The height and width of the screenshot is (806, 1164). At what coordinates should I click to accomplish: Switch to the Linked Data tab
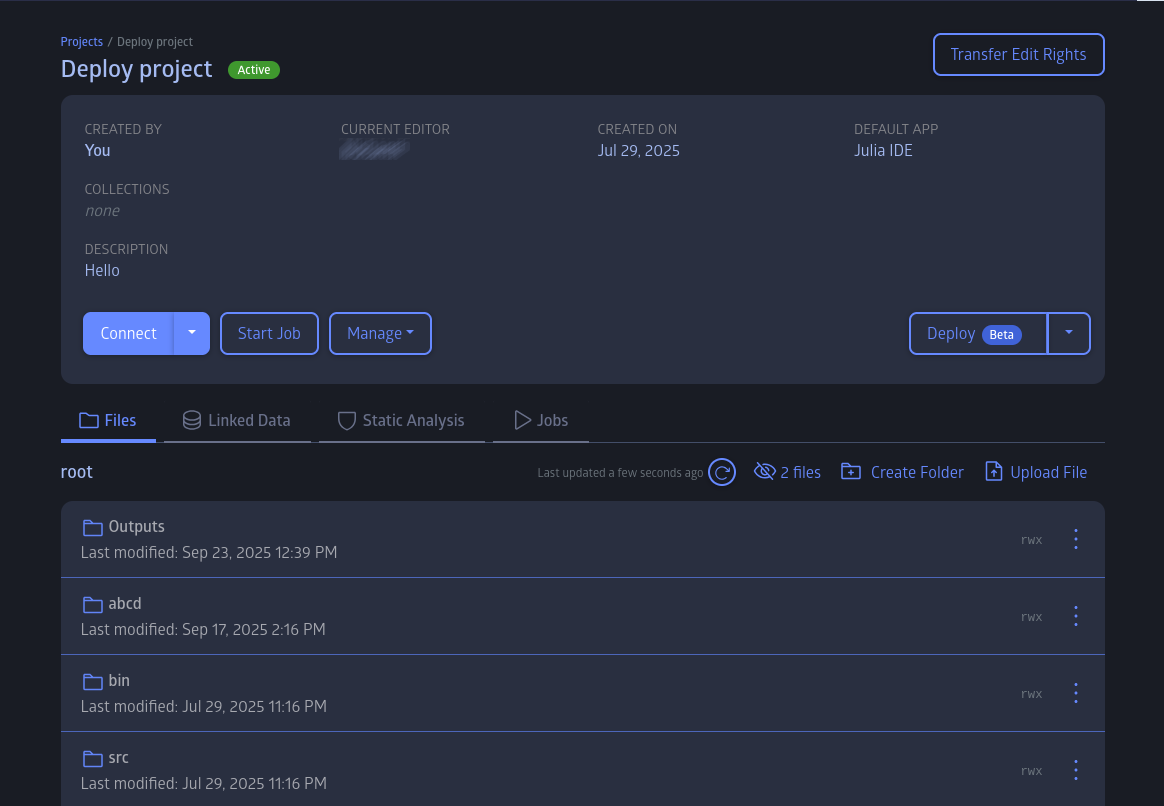click(237, 420)
